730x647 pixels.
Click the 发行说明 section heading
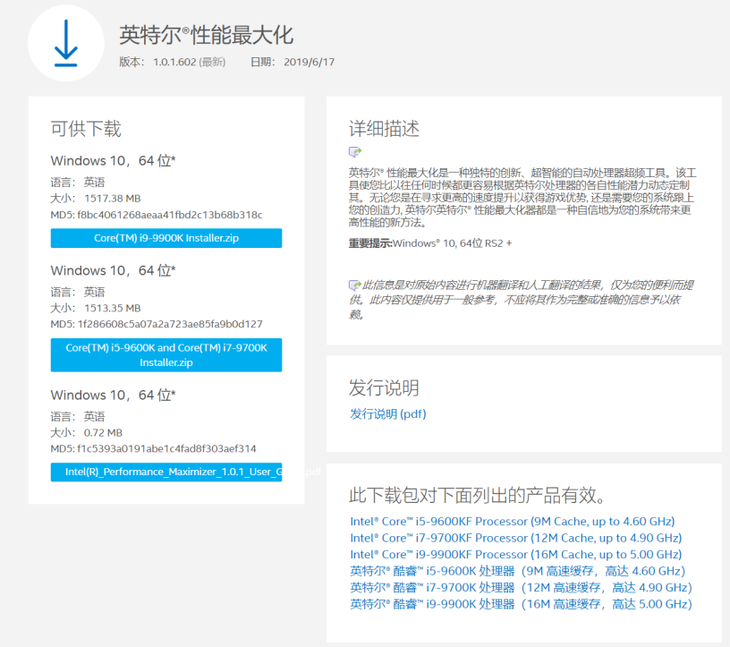pos(384,387)
